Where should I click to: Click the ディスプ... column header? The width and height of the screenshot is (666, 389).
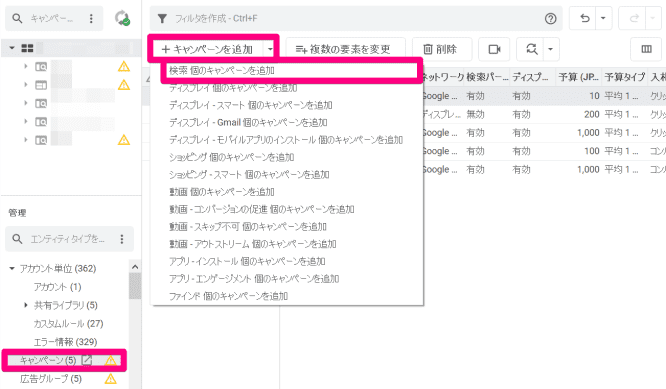click(531, 77)
